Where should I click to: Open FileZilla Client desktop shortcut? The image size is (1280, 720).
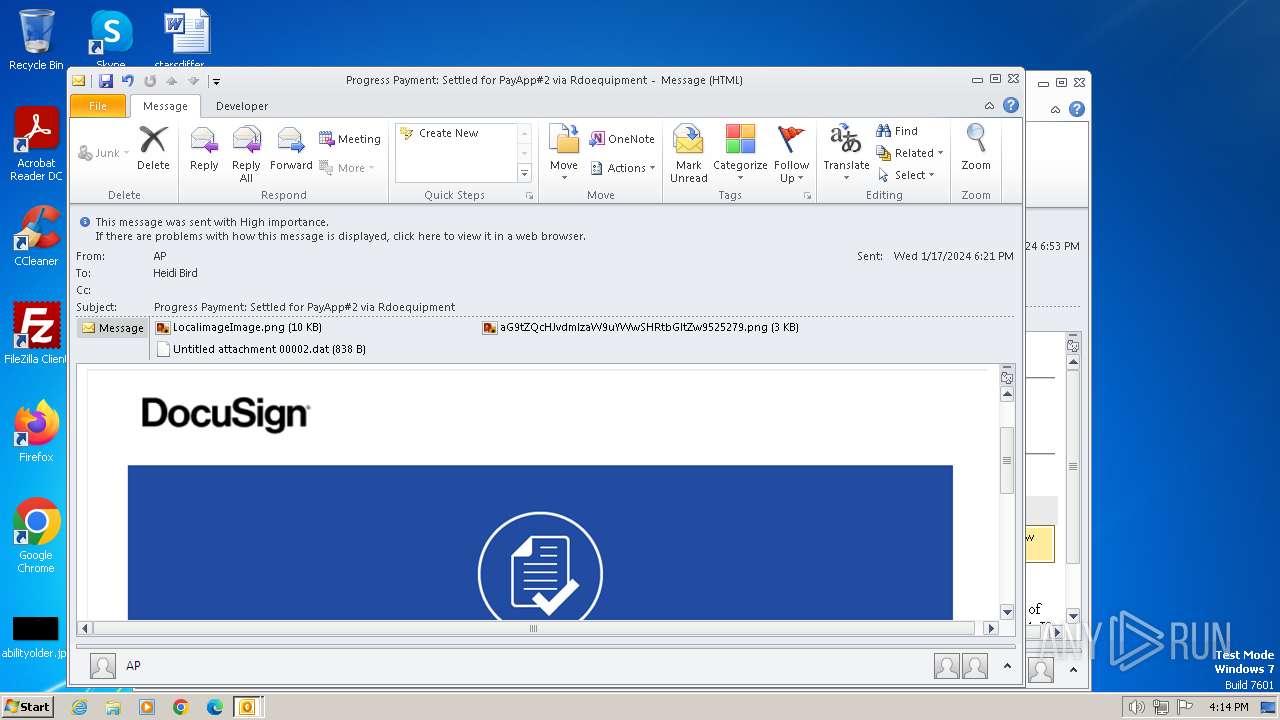pos(36,333)
